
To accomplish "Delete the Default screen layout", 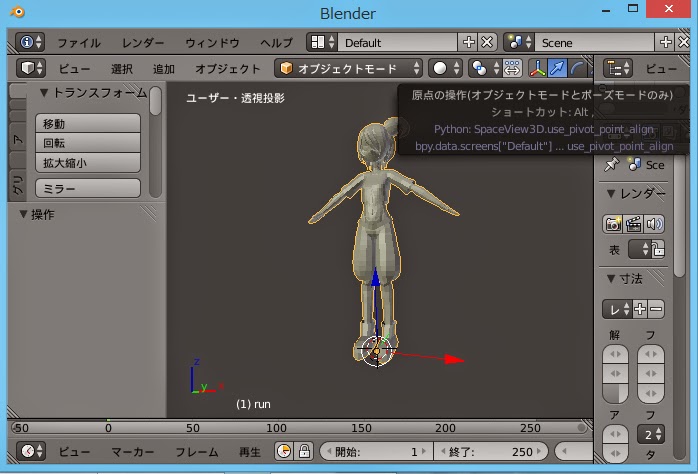I will [487, 42].
